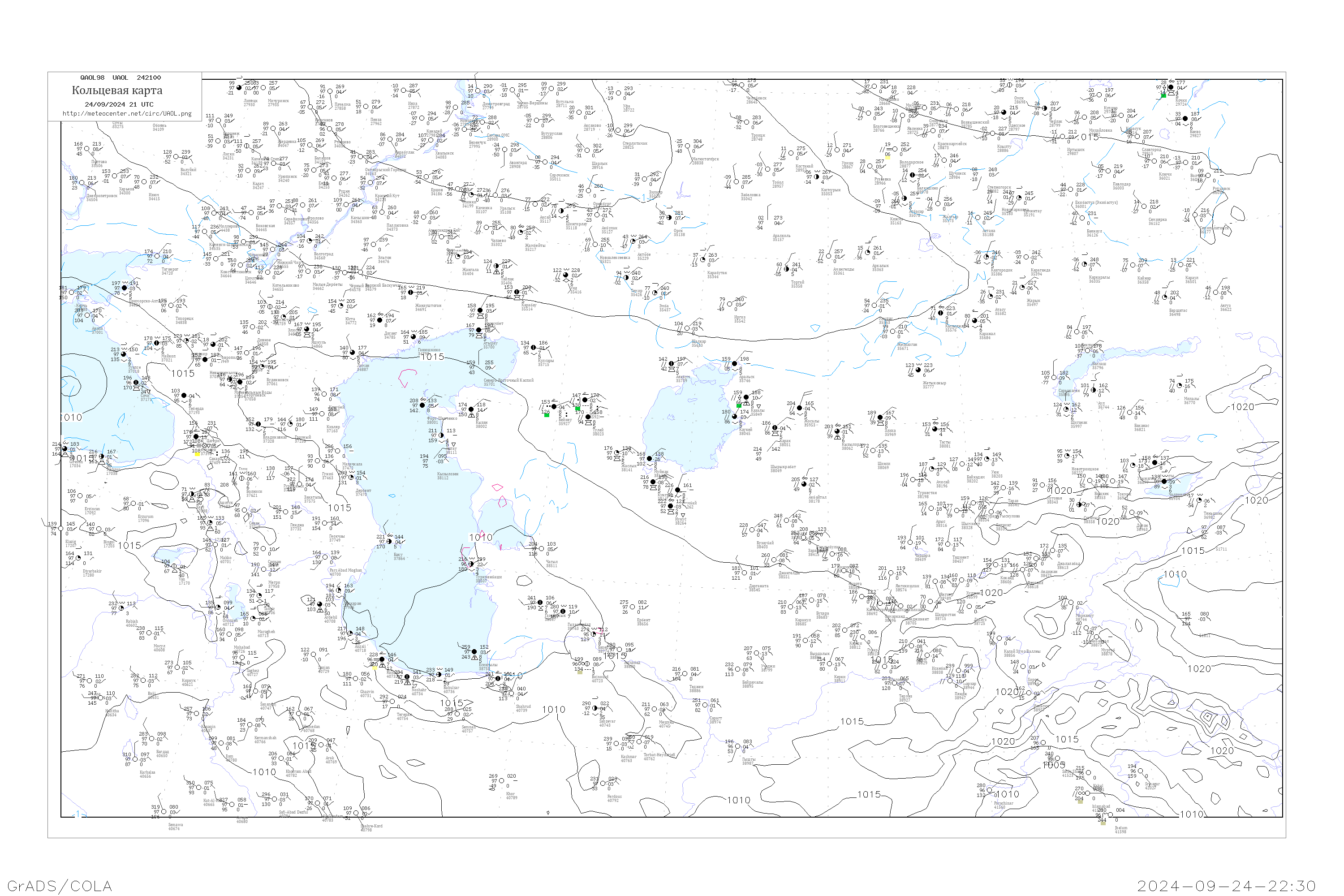
Task: Click the GrADS/COLA label at bottom left
Action: (x=60, y=886)
